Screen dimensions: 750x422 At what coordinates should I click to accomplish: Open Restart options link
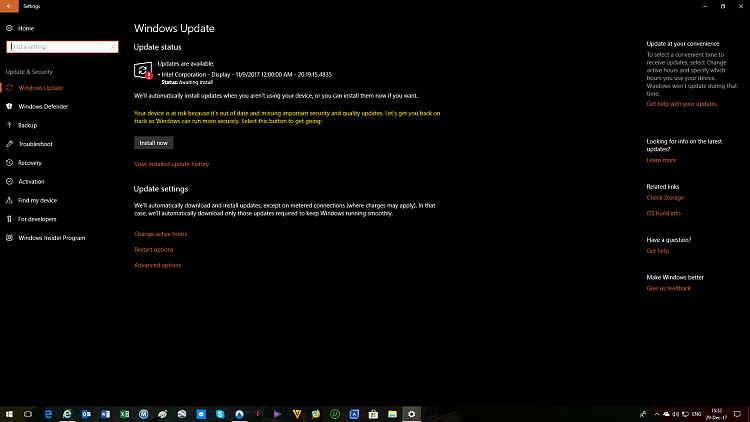pos(154,250)
